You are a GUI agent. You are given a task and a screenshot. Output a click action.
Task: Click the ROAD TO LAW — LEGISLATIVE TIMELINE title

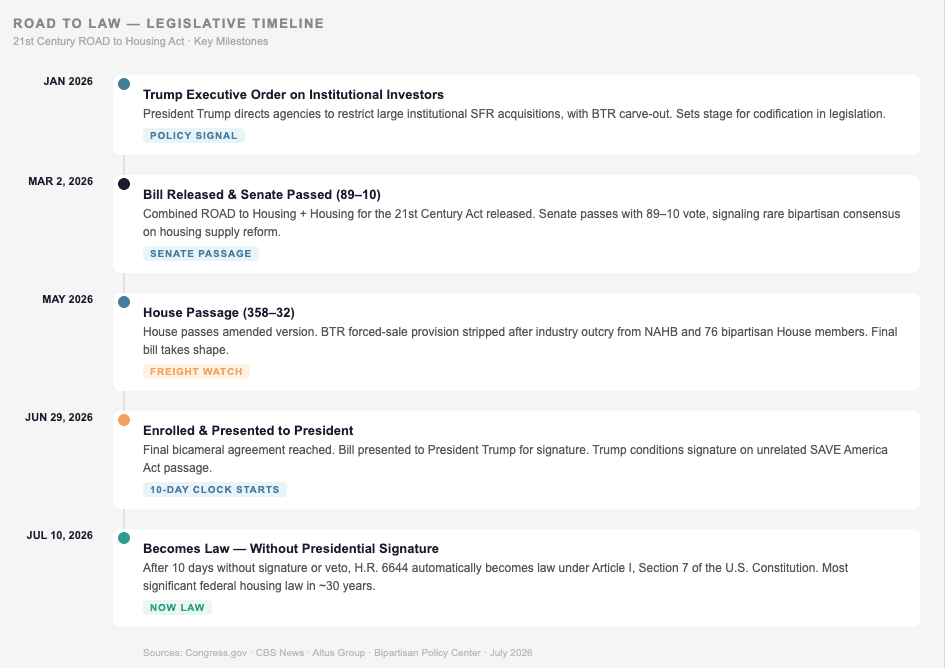pos(169,24)
